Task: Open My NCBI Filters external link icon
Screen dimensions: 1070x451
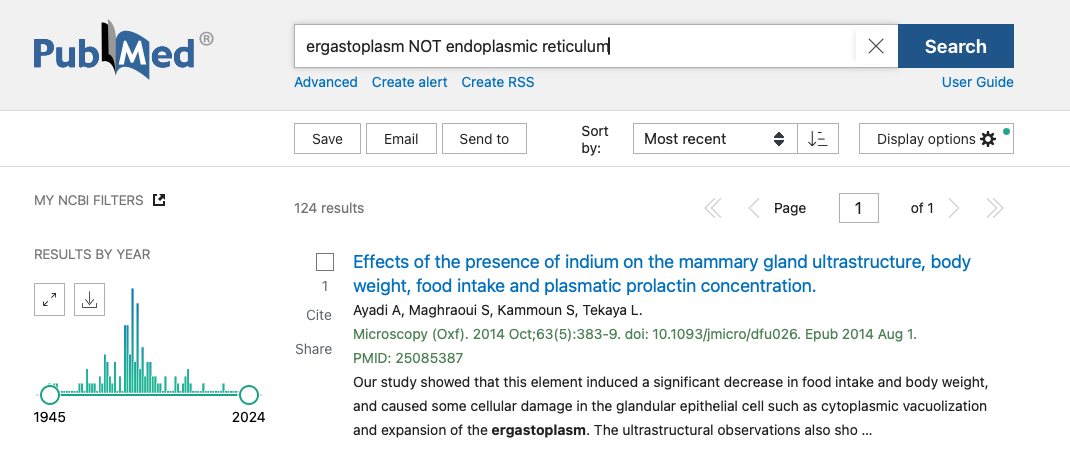Action: coord(158,200)
